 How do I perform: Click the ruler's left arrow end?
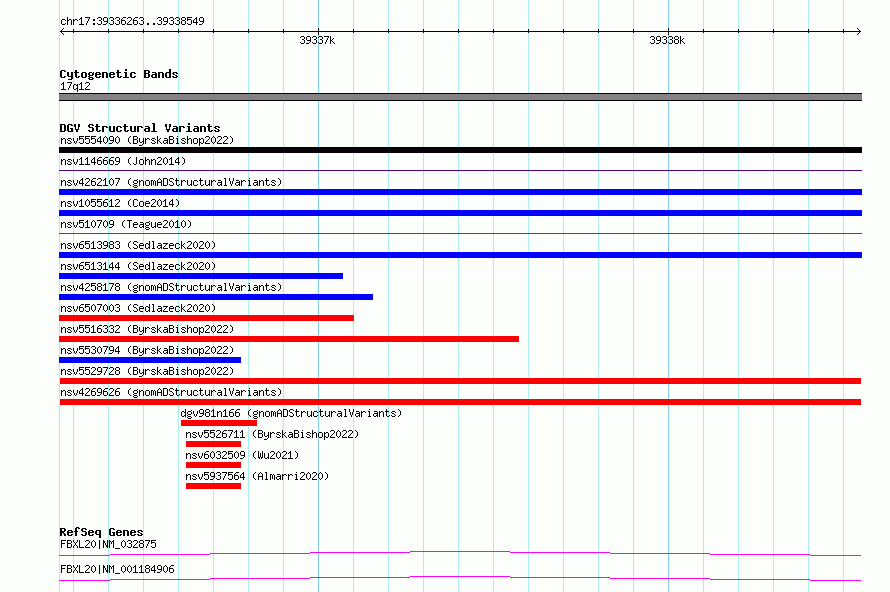coord(63,31)
